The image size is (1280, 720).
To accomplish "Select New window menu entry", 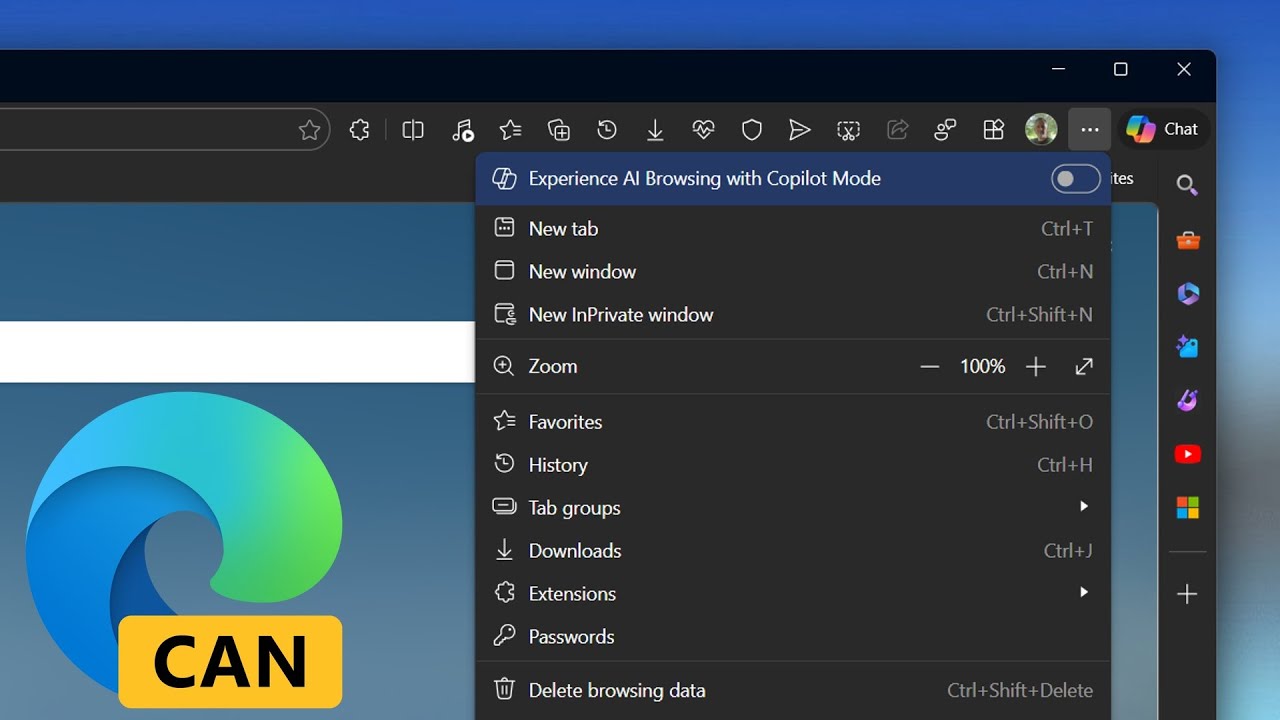I will point(793,272).
